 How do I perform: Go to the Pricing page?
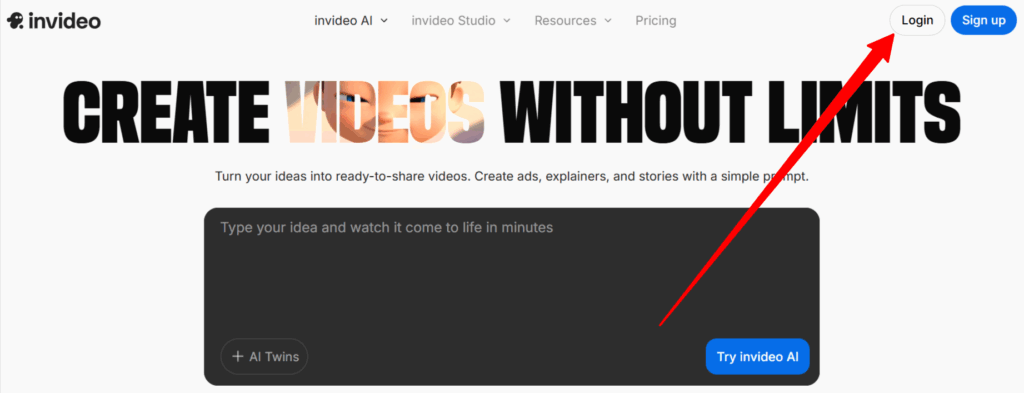tap(656, 21)
